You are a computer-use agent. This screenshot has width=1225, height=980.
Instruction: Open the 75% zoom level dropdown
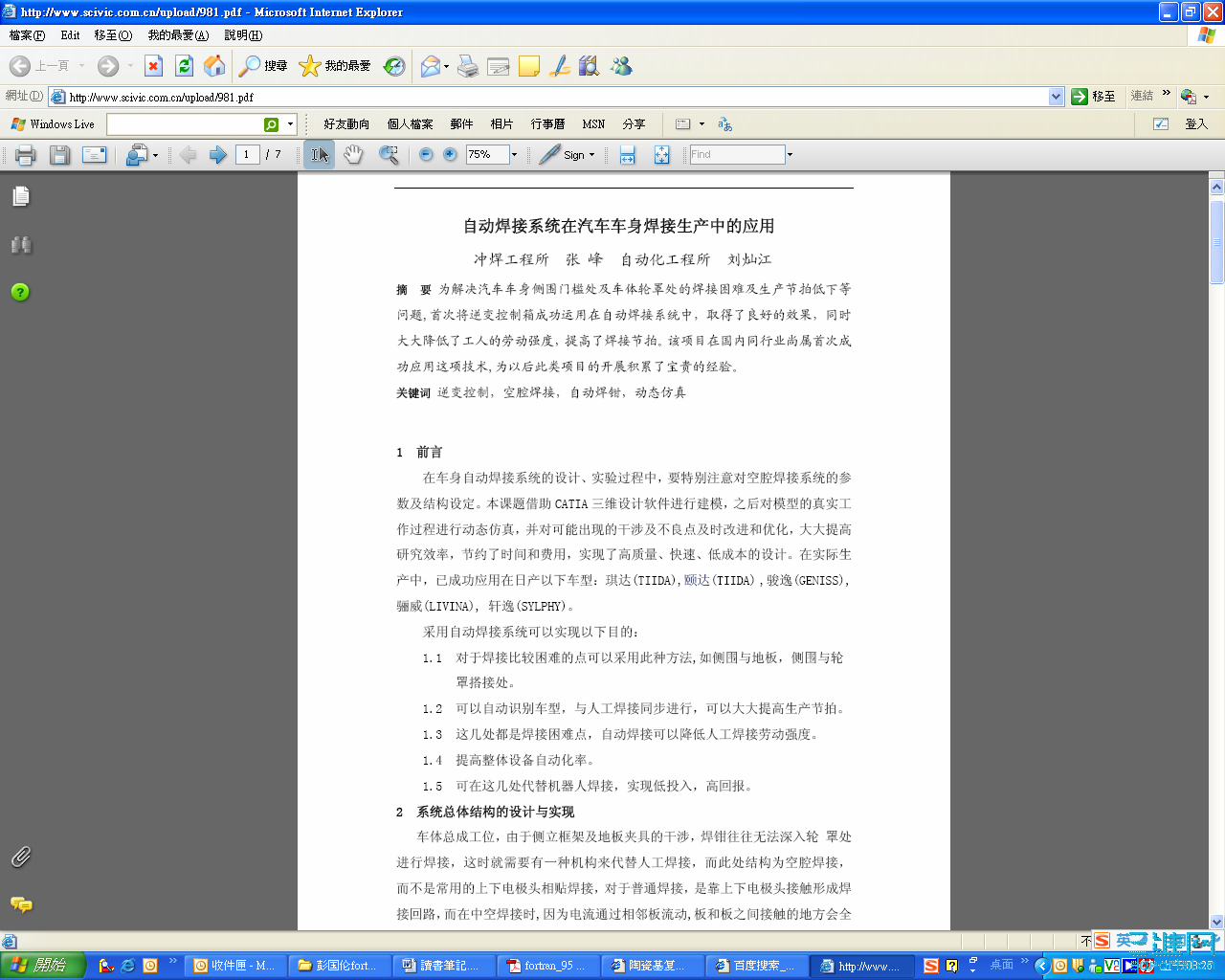[514, 154]
